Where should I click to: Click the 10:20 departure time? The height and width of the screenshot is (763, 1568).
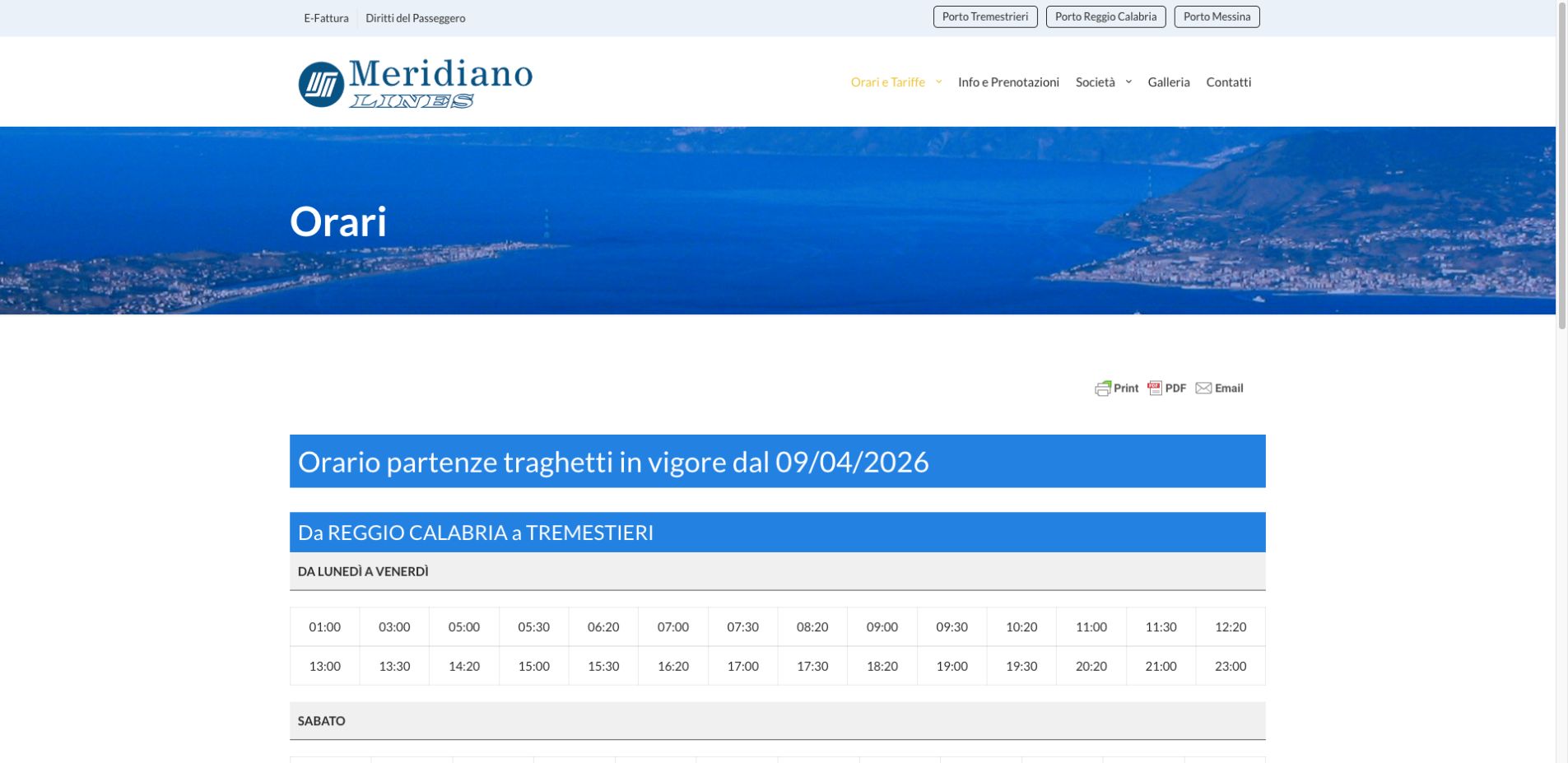1021,627
